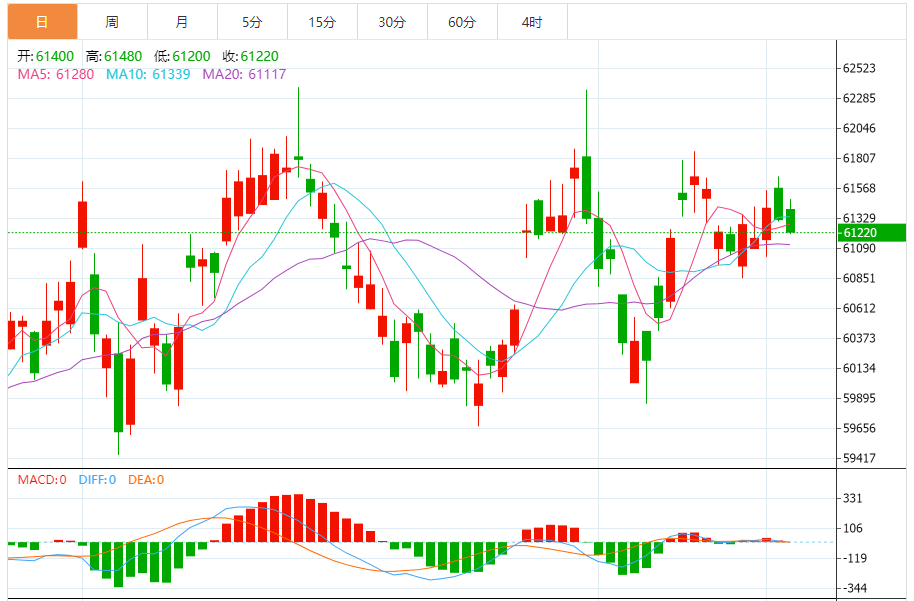Click the open price 开:61400
The width and height of the screenshot is (914, 601).
tap(45, 56)
